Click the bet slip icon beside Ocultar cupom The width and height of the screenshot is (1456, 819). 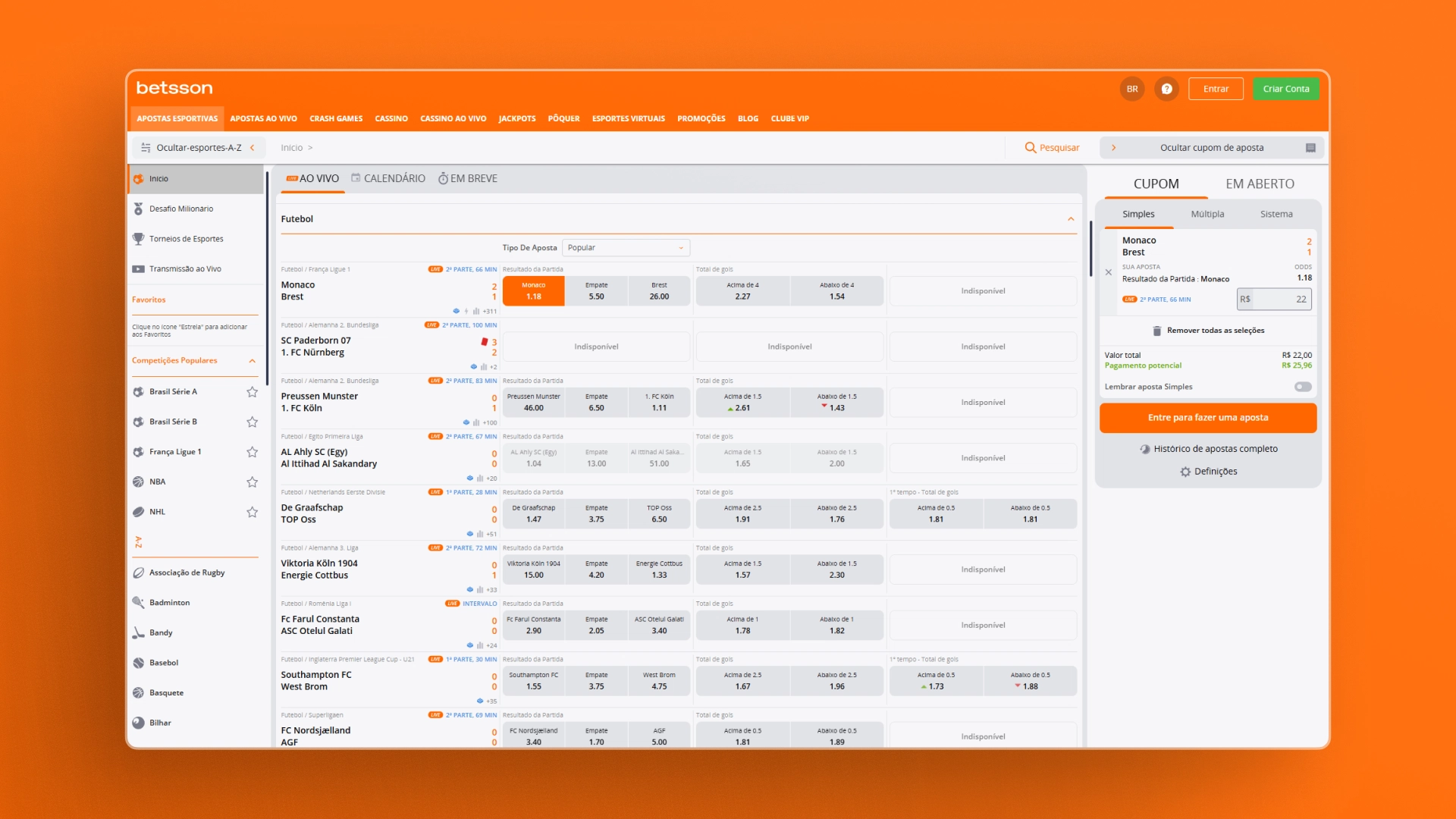1310,148
